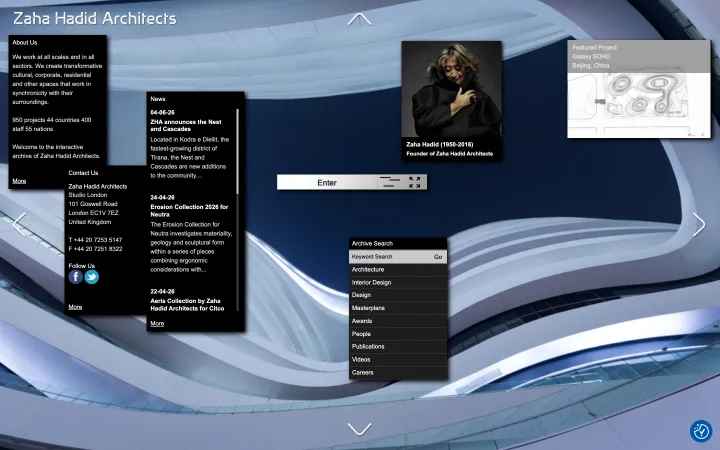Click the up chevron arrow at top

click(359, 19)
